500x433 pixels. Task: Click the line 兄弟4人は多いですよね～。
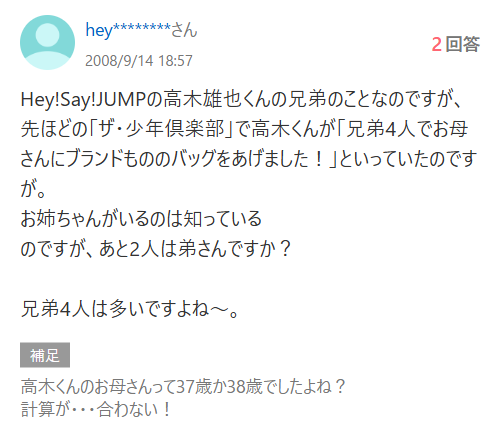click(x=130, y=309)
